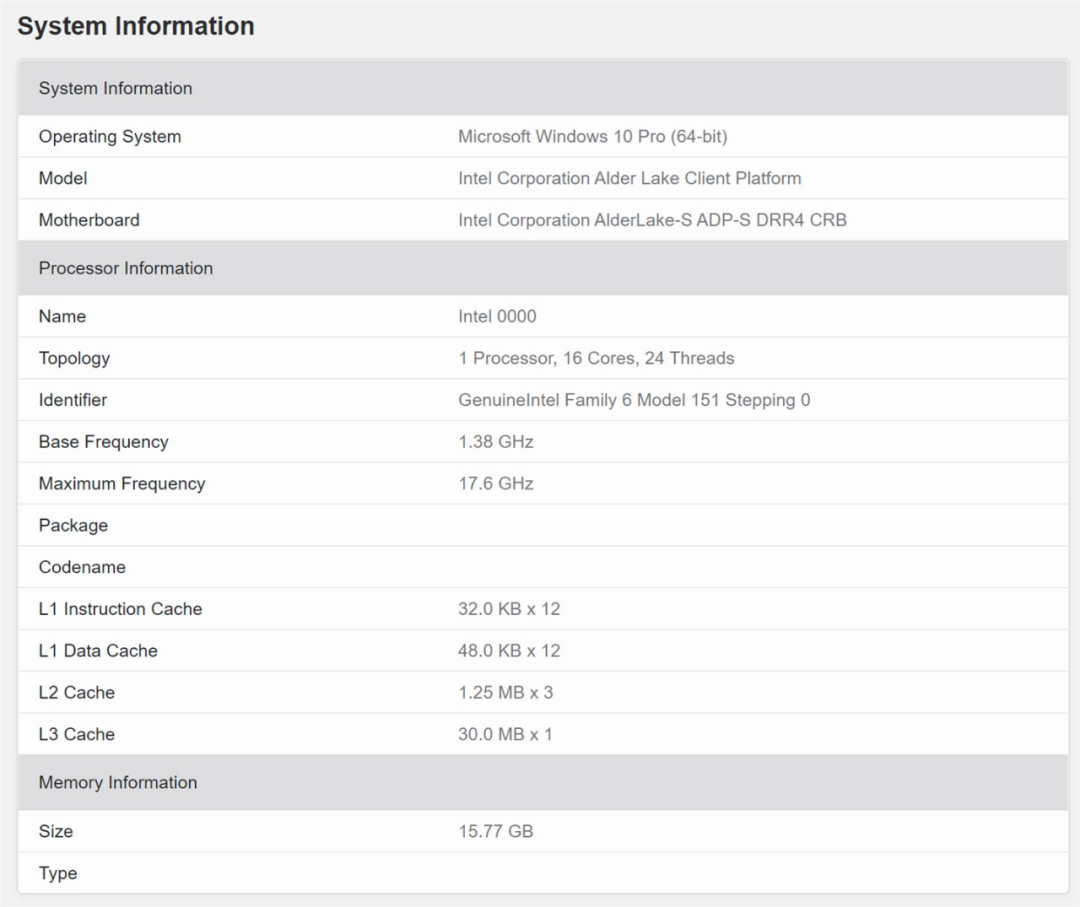Click the 32.0 KB x 12 cache value

tap(509, 609)
